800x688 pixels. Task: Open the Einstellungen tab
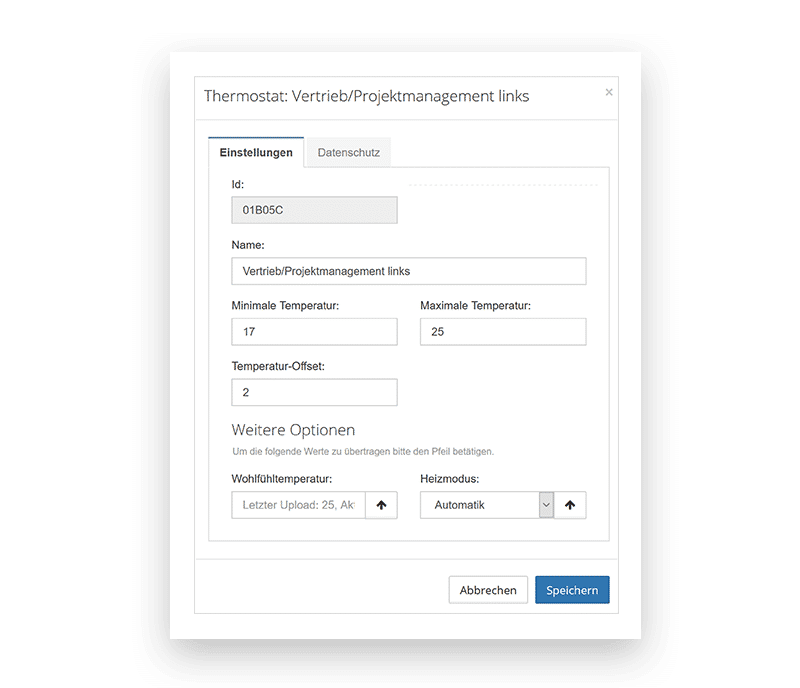pos(256,153)
